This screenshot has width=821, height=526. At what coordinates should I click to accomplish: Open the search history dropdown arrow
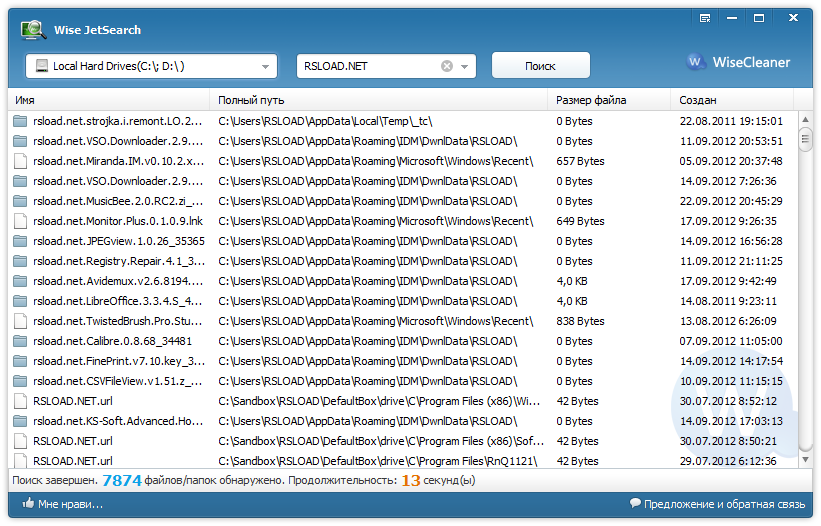464,66
